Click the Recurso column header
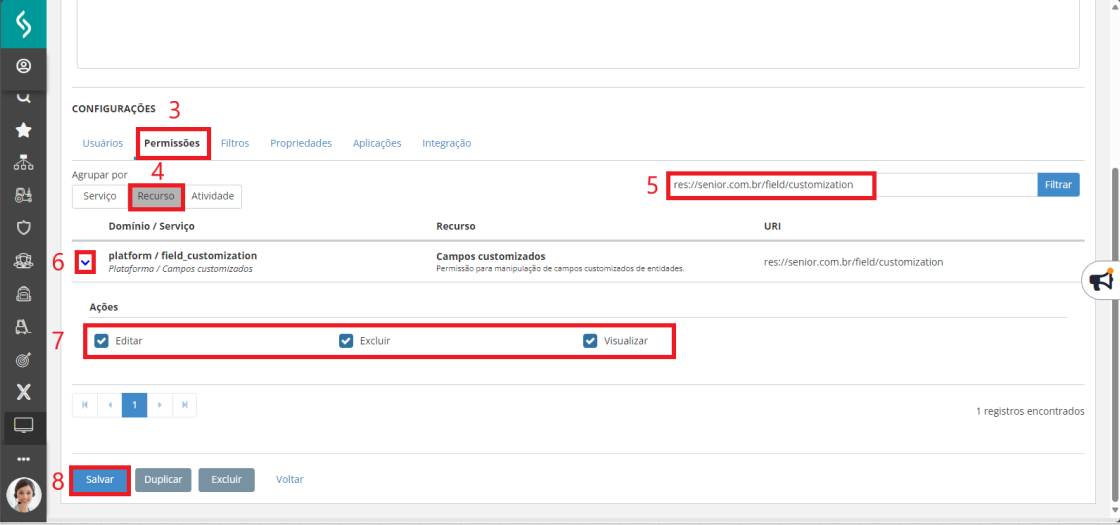This screenshot has width=1120, height=525. pos(456,226)
